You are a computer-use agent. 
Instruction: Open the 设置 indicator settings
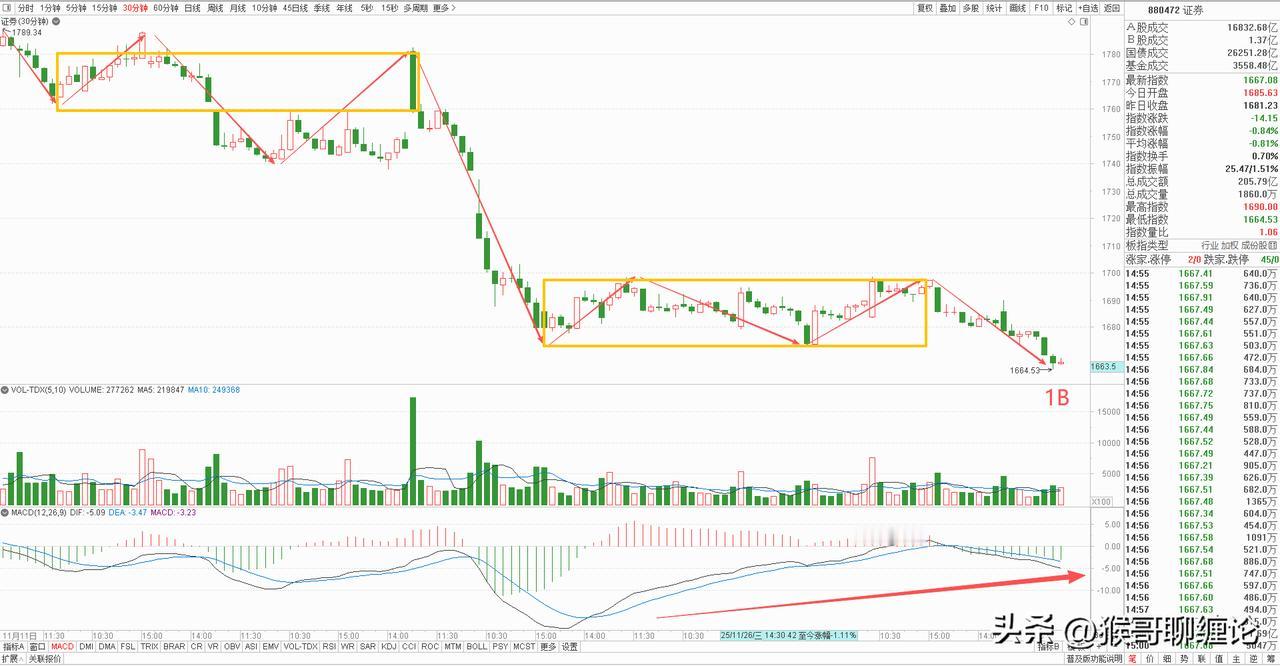point(569,648)
